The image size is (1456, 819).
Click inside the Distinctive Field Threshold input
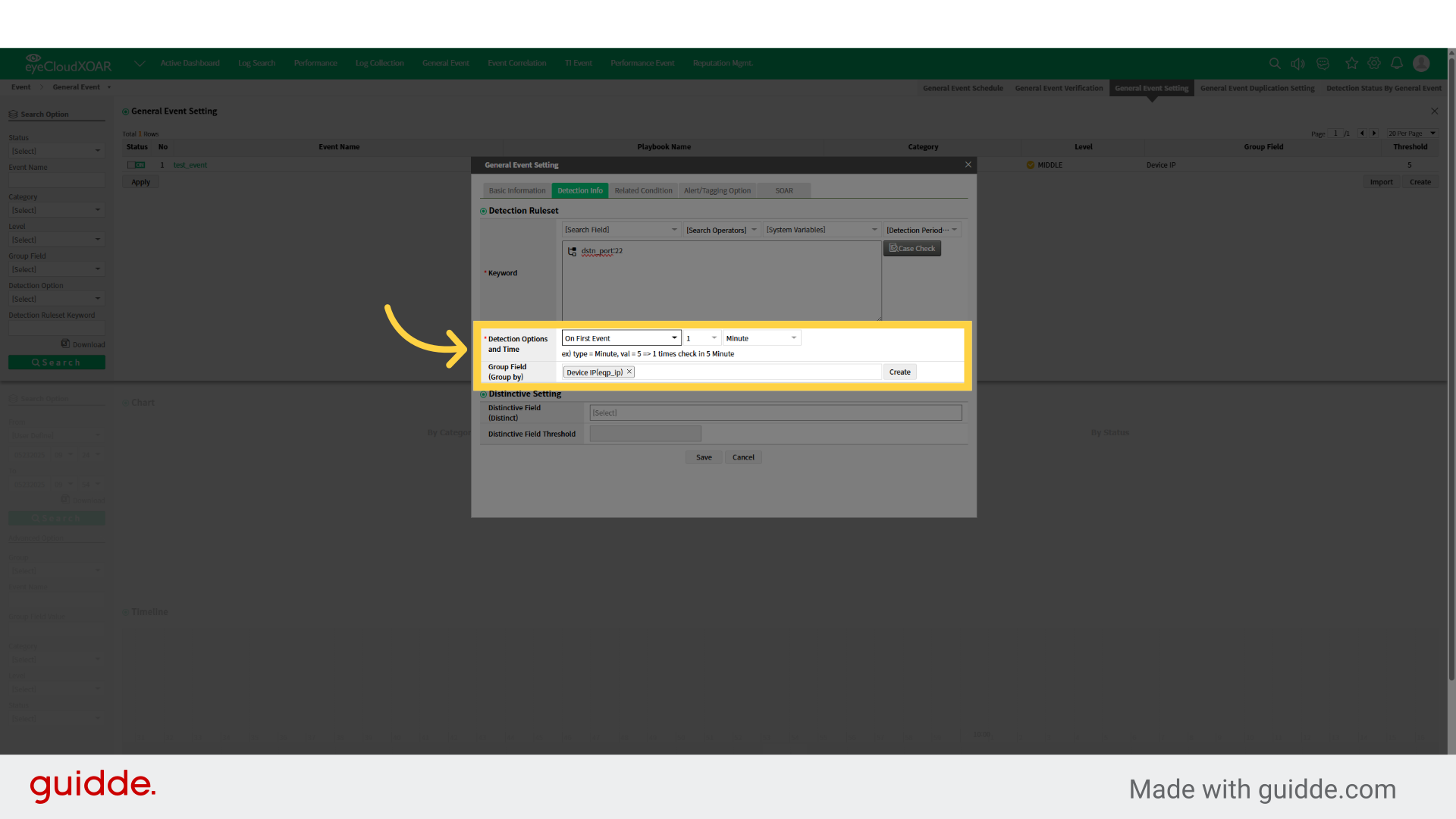click(x=645, y=433)
